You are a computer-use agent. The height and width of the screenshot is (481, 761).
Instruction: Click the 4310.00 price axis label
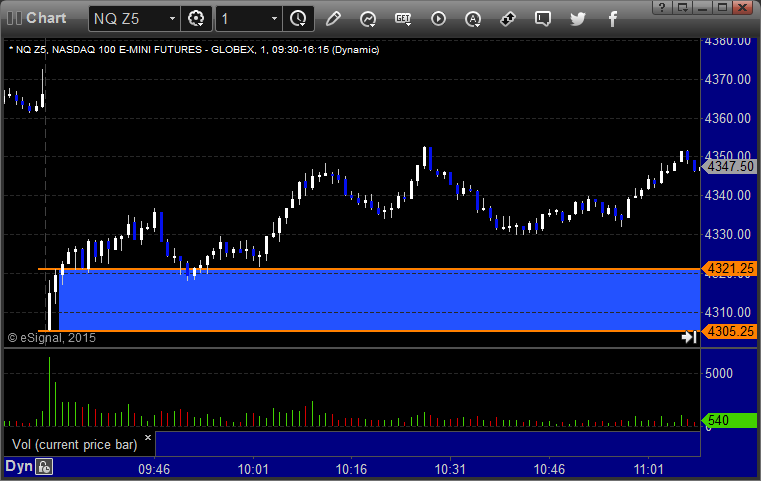(x=728, y=312)
